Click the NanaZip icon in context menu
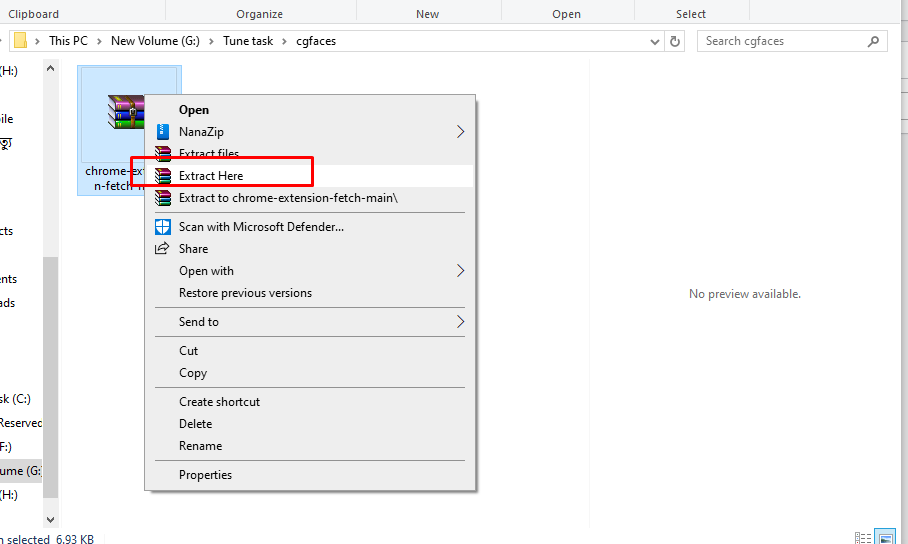Viewport: 908px width, 544px height. (163, 132)
